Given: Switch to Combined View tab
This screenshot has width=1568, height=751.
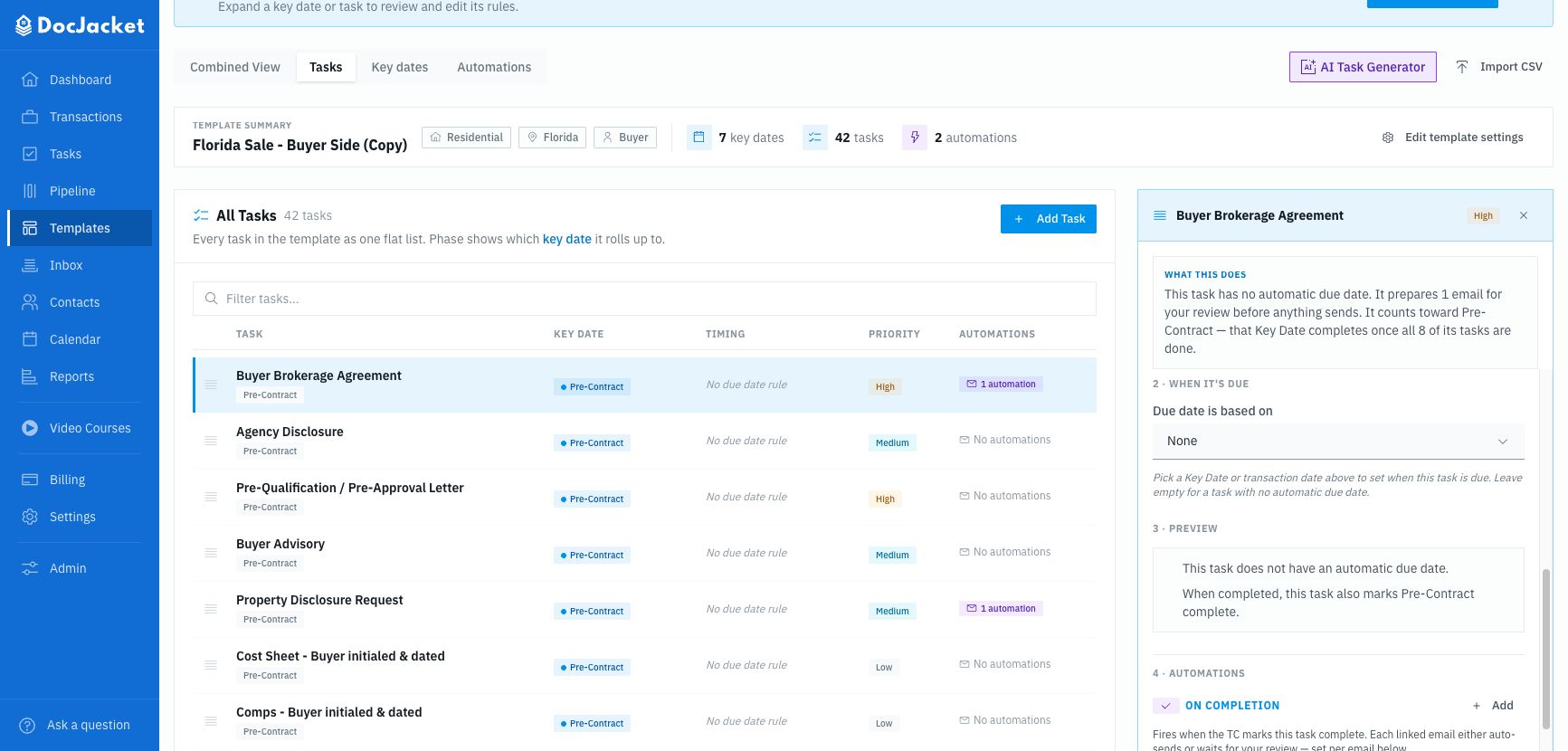Looking at the screenshot, I should tap(235, 67).
